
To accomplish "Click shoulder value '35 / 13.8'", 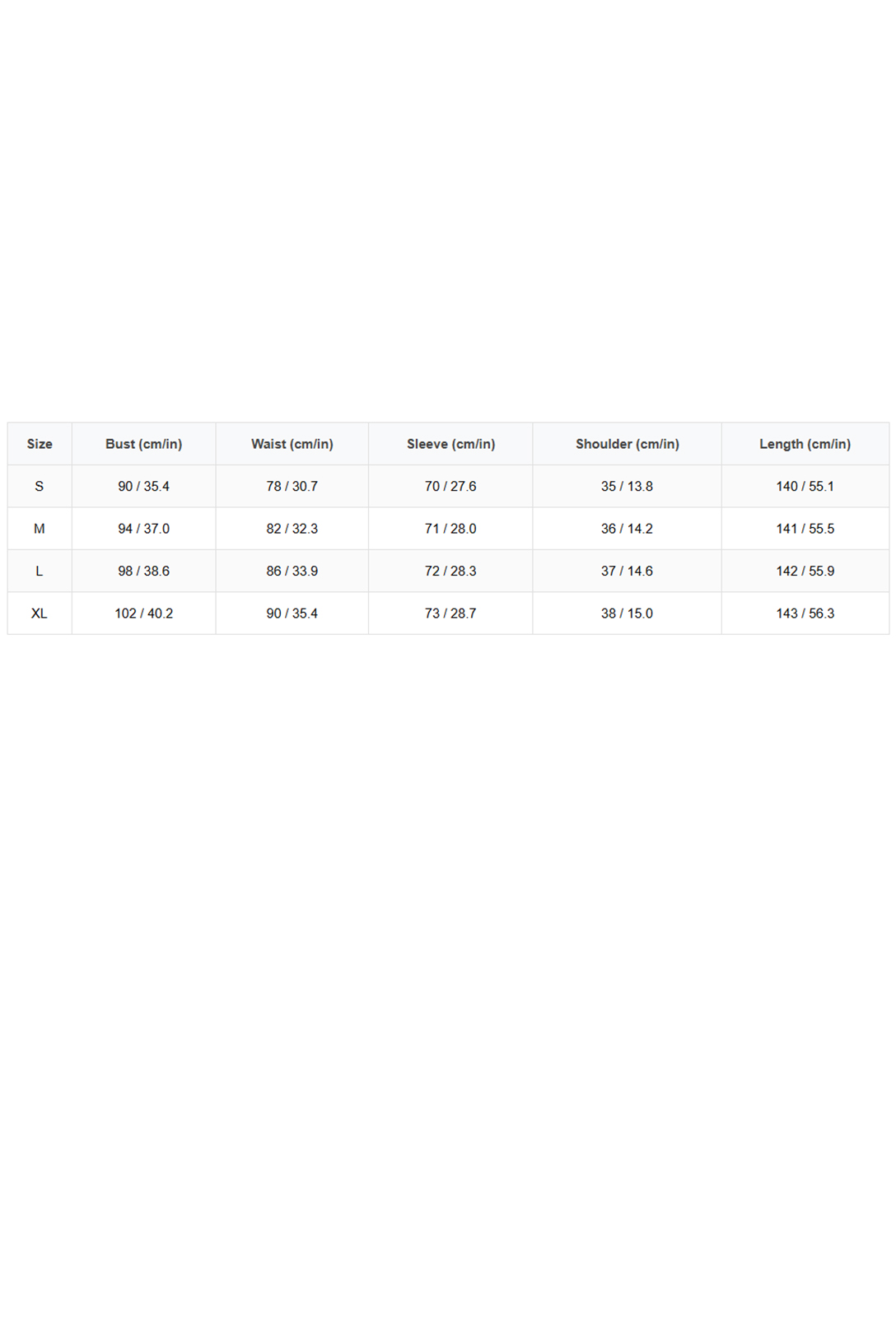I will tap(628, 487).
